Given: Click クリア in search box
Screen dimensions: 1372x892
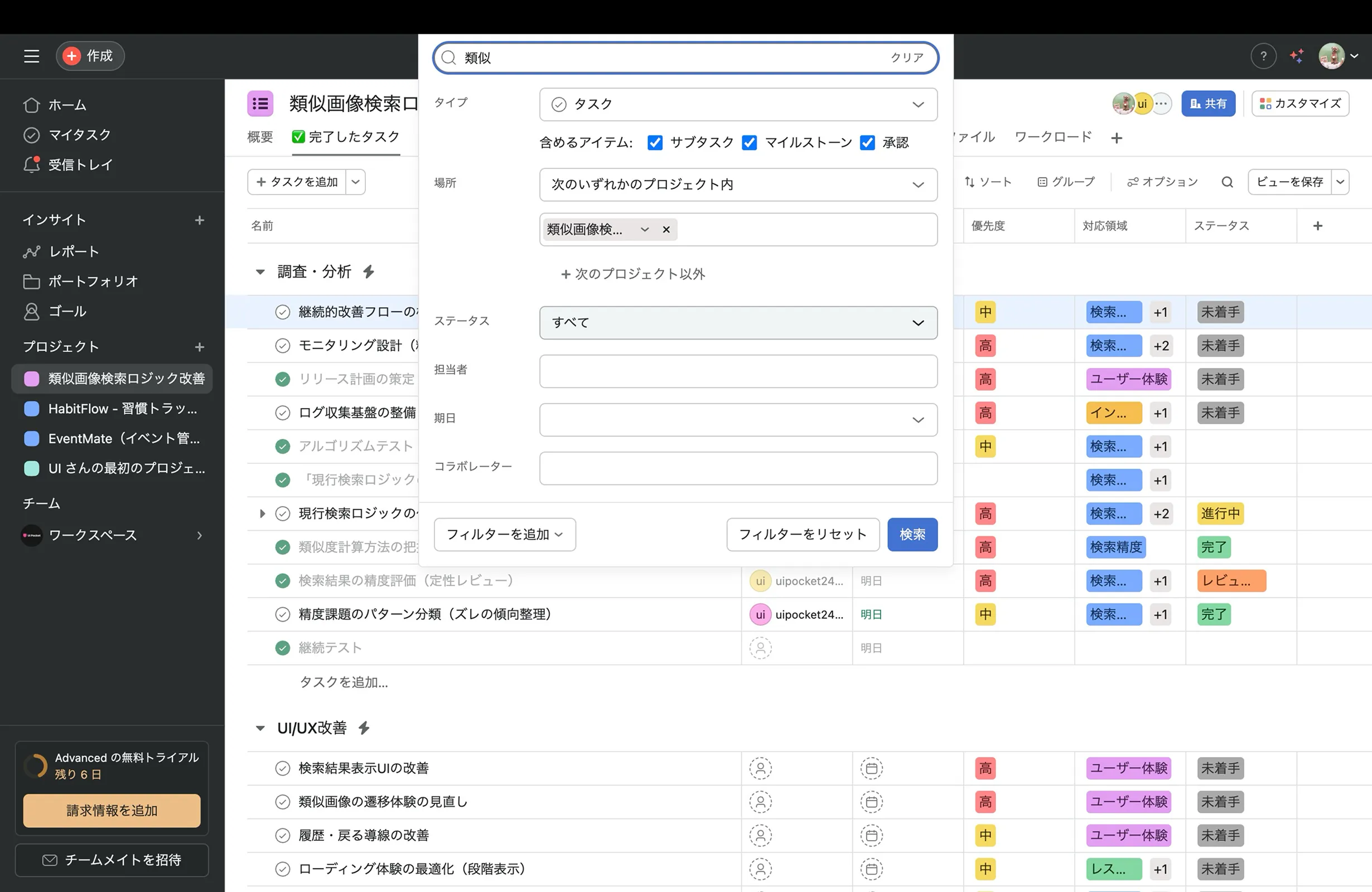Looking at the screenshot, I should point(907,57).
